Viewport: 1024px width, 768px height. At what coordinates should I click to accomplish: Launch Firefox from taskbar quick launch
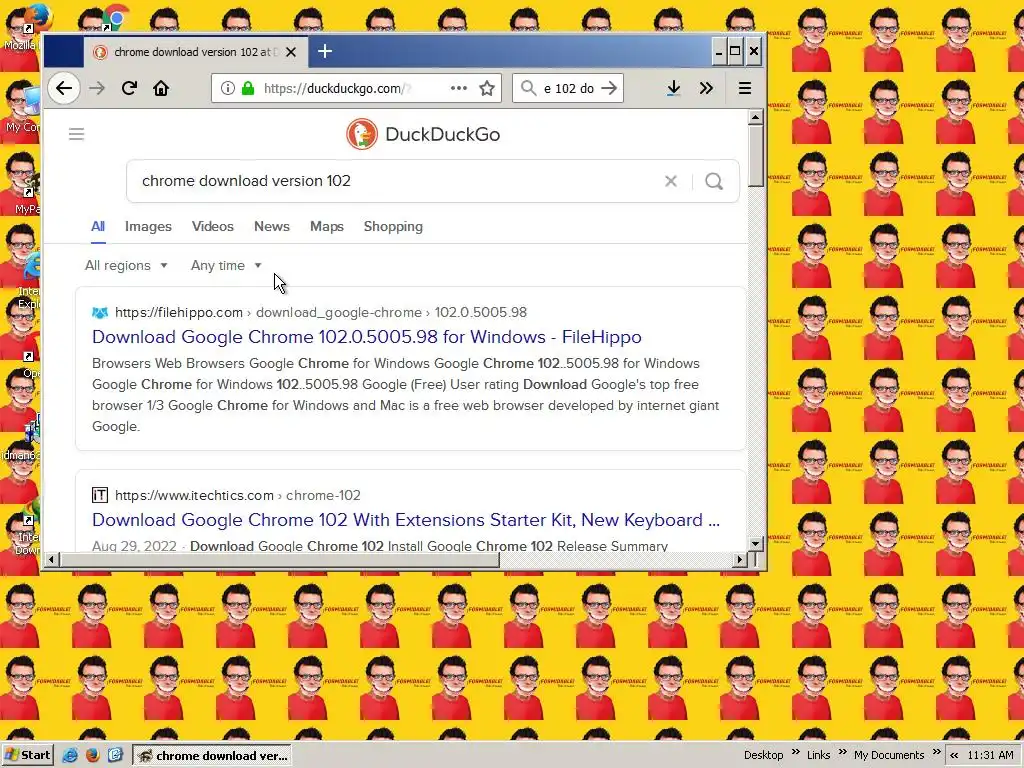(x=93, y=756)
